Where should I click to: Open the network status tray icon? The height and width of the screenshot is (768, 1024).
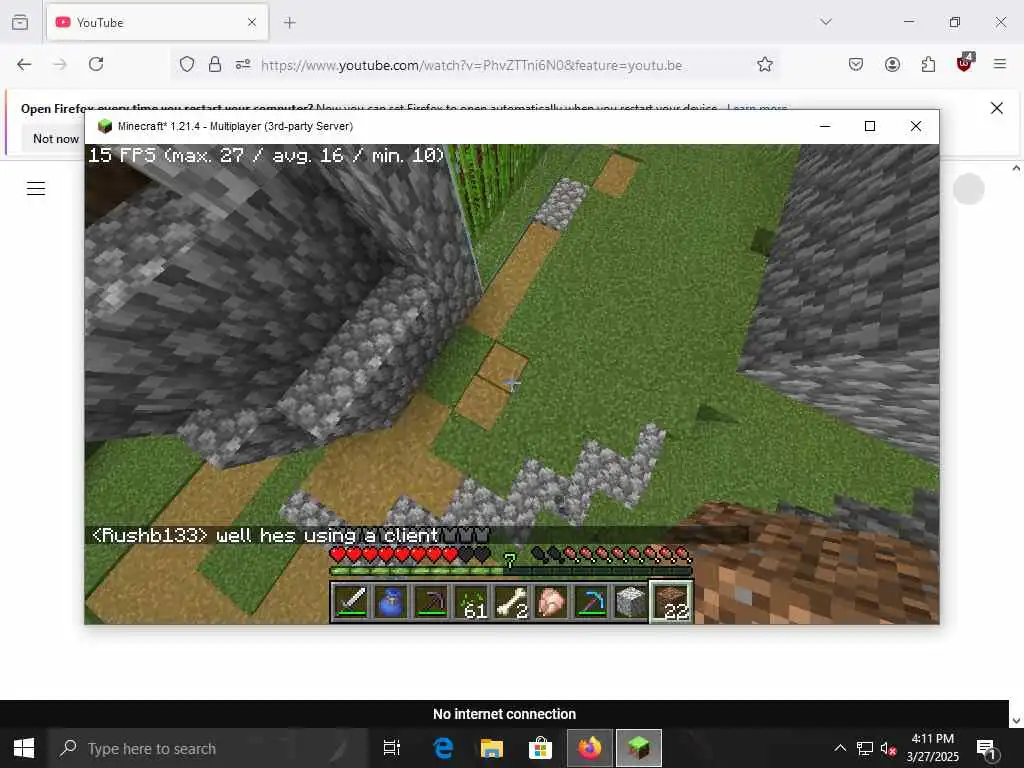click(865, 748)
